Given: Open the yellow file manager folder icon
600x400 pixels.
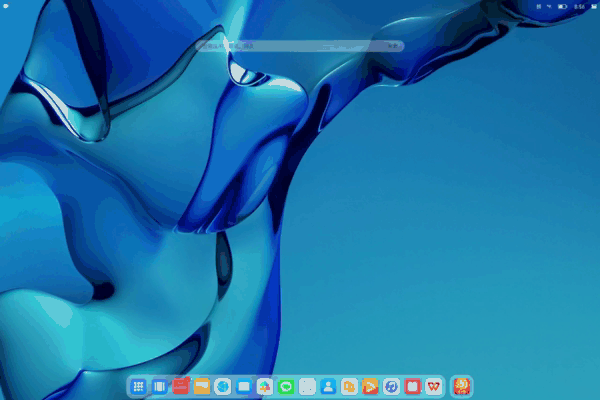Looking at the screenshot, I should pyautogui.click(x=202, y=386).
